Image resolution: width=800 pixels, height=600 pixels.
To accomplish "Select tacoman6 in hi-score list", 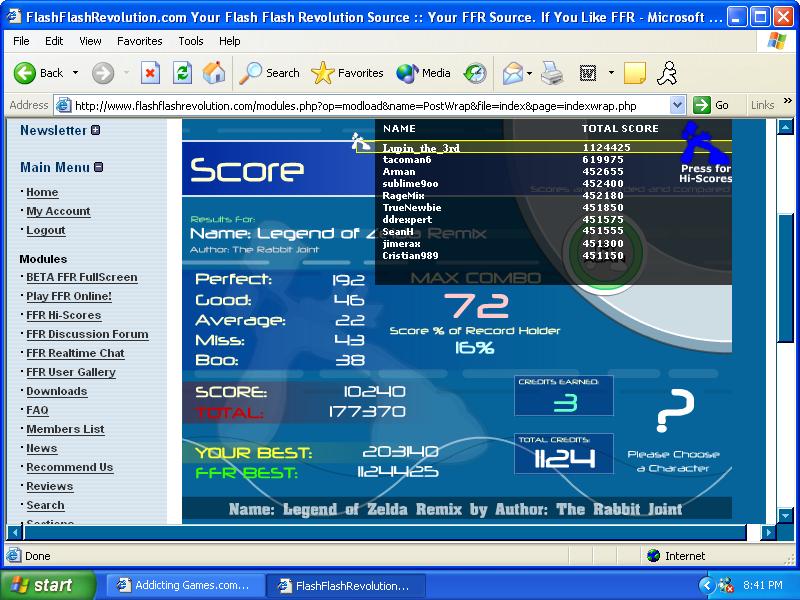I will (407, 160).
